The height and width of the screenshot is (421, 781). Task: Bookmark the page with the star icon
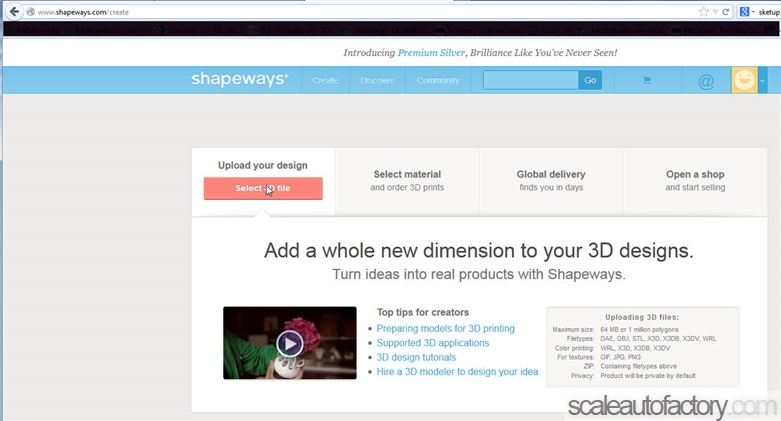pyautogui.click(x=703, y=12)
